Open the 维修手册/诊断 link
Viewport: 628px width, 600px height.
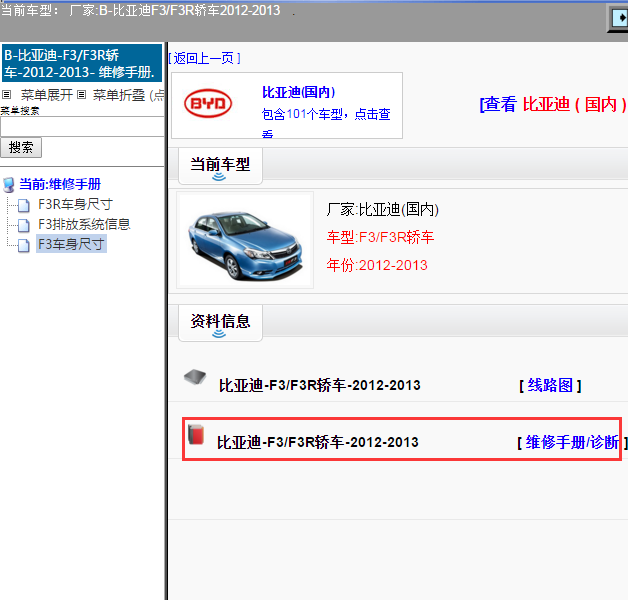point(572,442)
